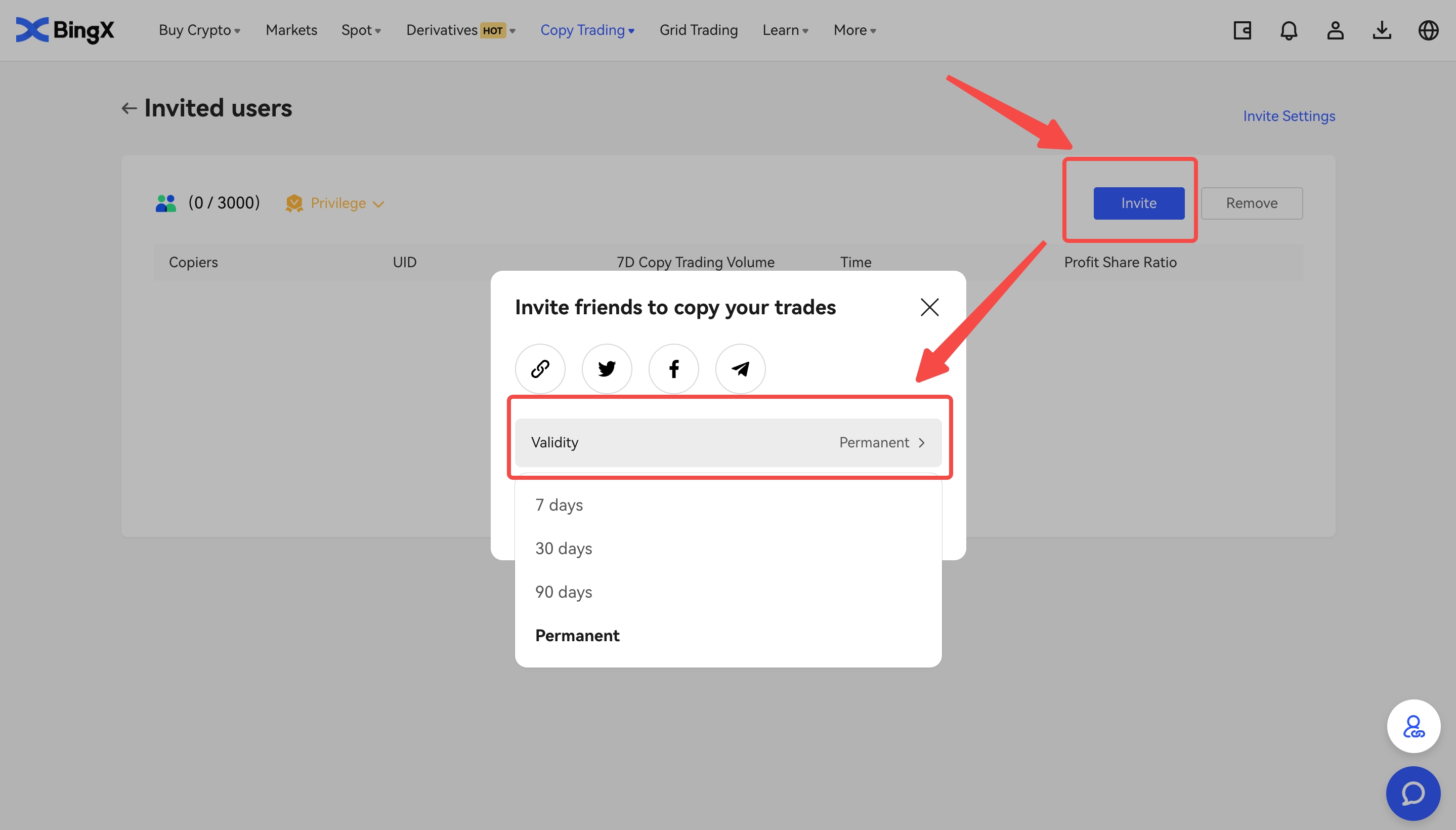Open the Invite Settings link
1456x830 pixels.
coord(1289,116)
